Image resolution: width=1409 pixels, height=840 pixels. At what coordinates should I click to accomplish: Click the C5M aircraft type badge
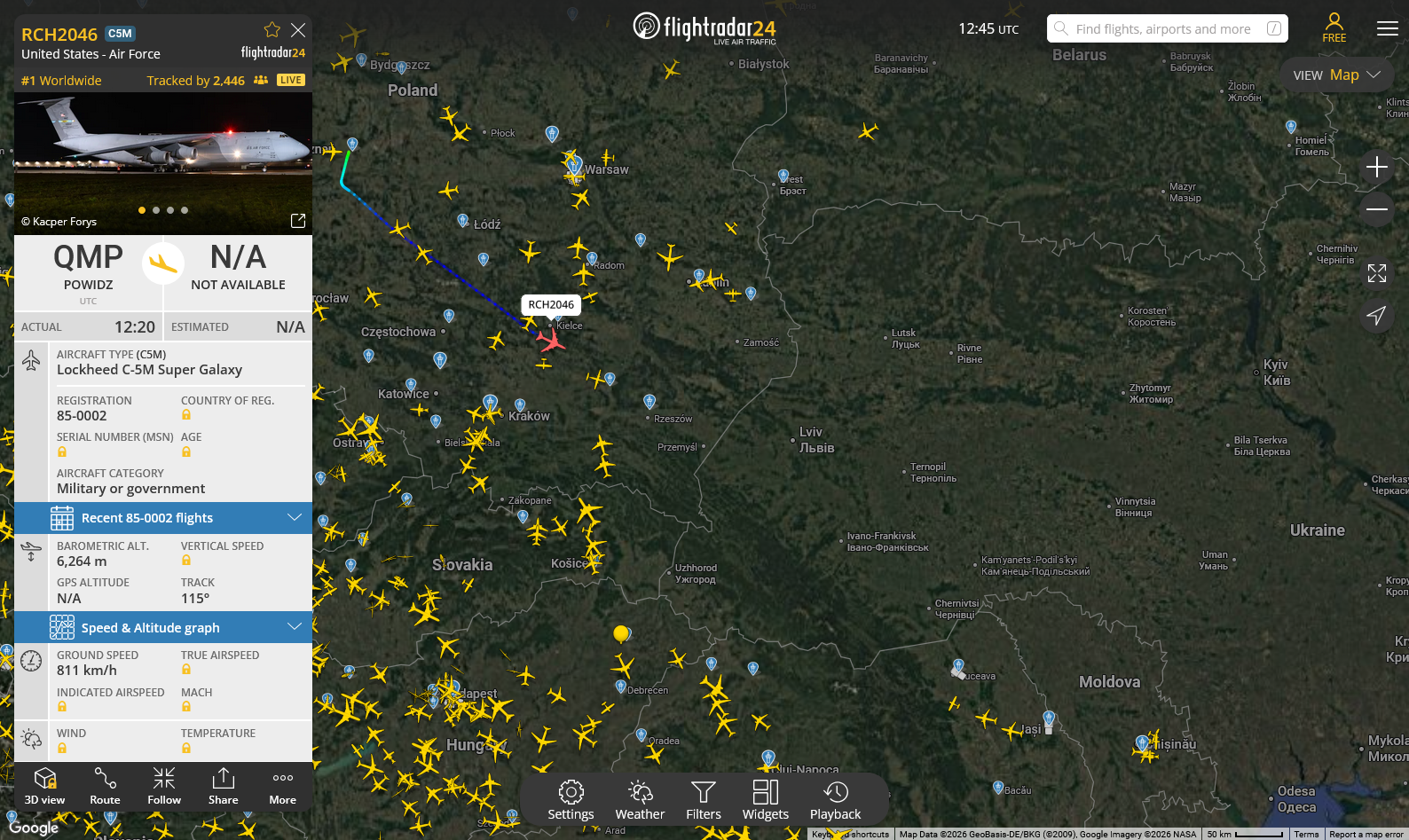pos(120,34)
